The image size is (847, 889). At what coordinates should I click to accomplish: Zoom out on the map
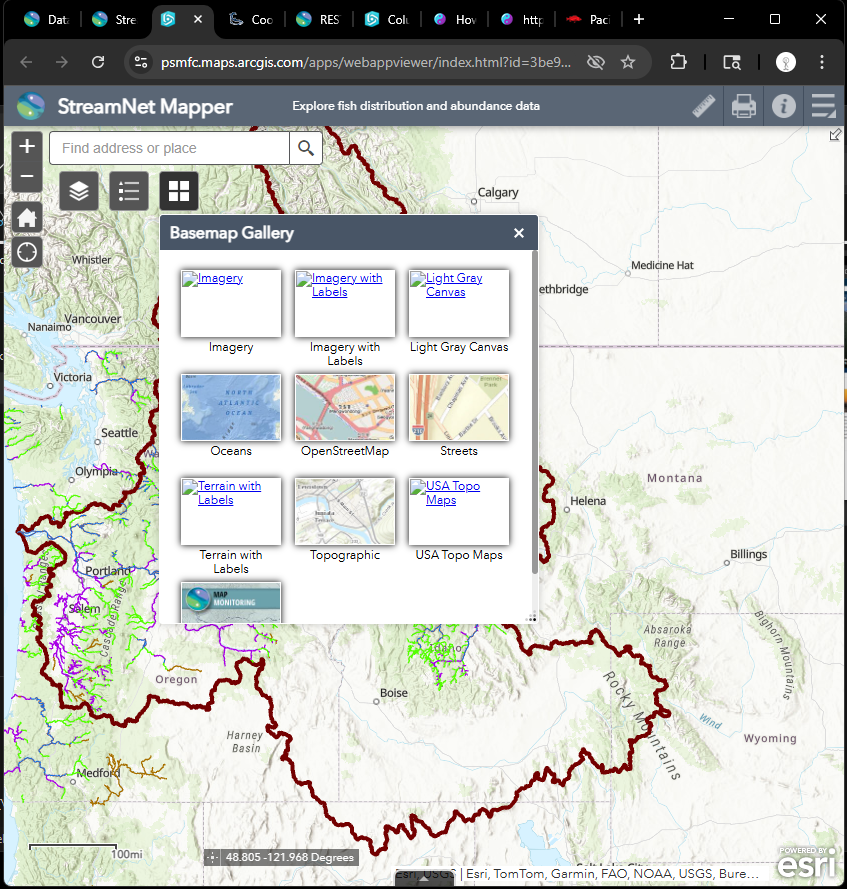point(27,176)
